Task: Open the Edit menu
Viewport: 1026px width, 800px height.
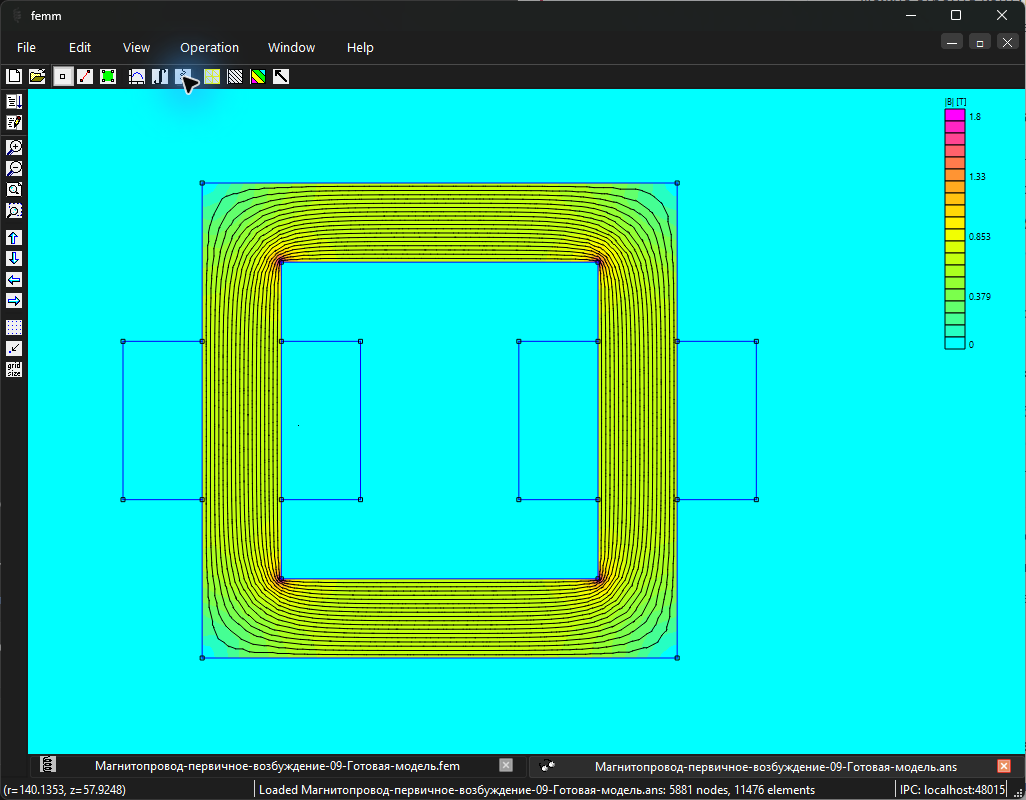Action: pyautogui.click(x=80, y=48)
